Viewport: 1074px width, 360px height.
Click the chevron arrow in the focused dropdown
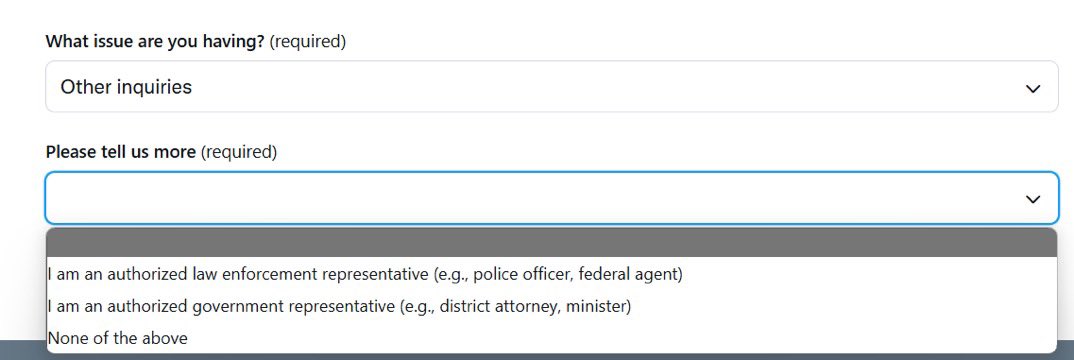[1032, 199]
